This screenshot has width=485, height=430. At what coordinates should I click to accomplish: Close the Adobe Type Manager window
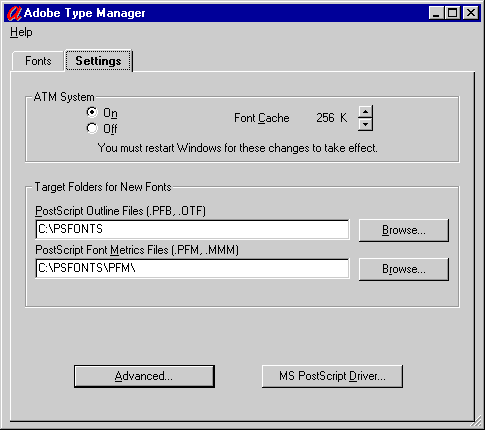(471, 13)
